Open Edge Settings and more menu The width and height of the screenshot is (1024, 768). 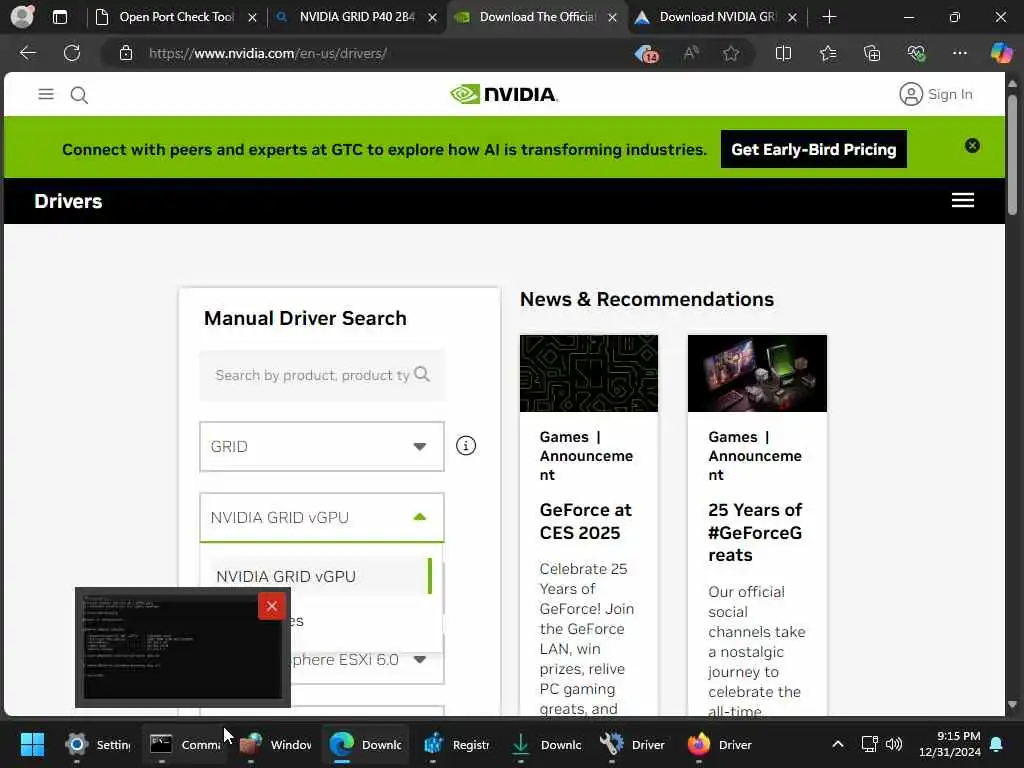[x=959, y=53]
